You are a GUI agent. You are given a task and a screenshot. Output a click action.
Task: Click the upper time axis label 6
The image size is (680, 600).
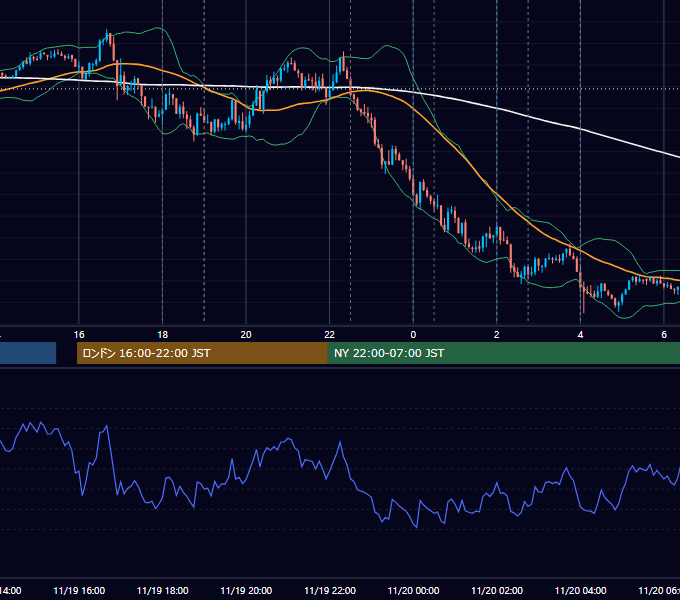coord(664,335)
